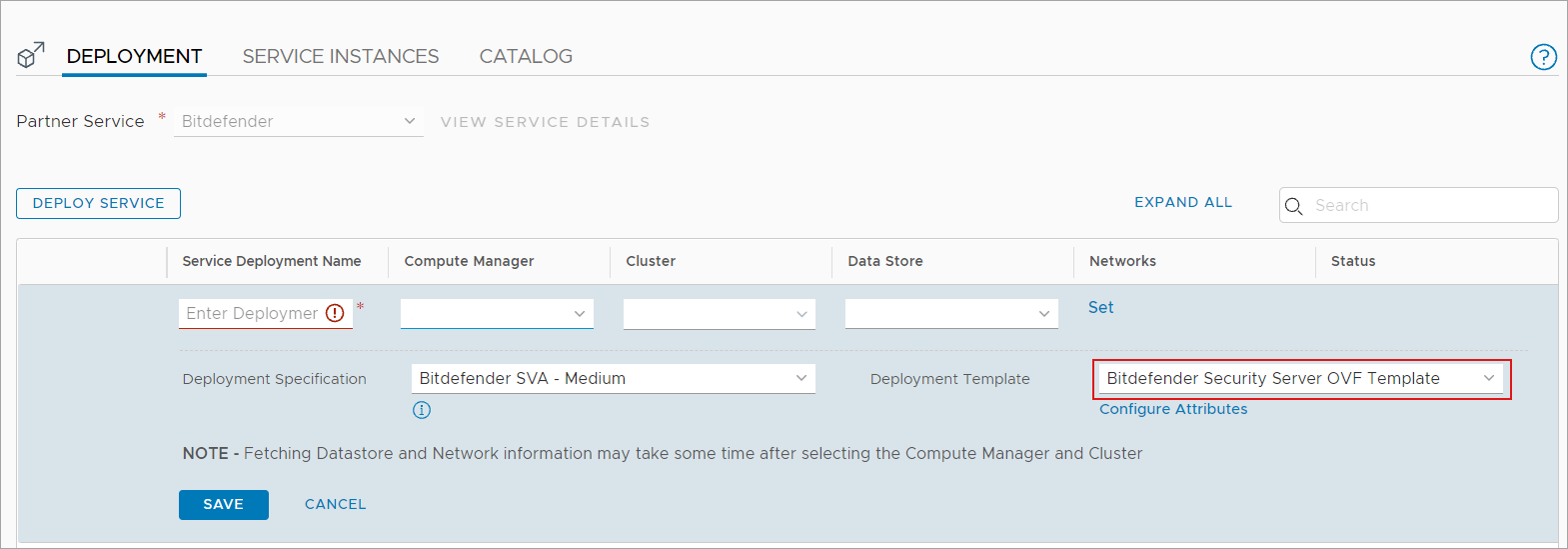
Task: Select the Deployment tab
Action: (x=134, y=57)
